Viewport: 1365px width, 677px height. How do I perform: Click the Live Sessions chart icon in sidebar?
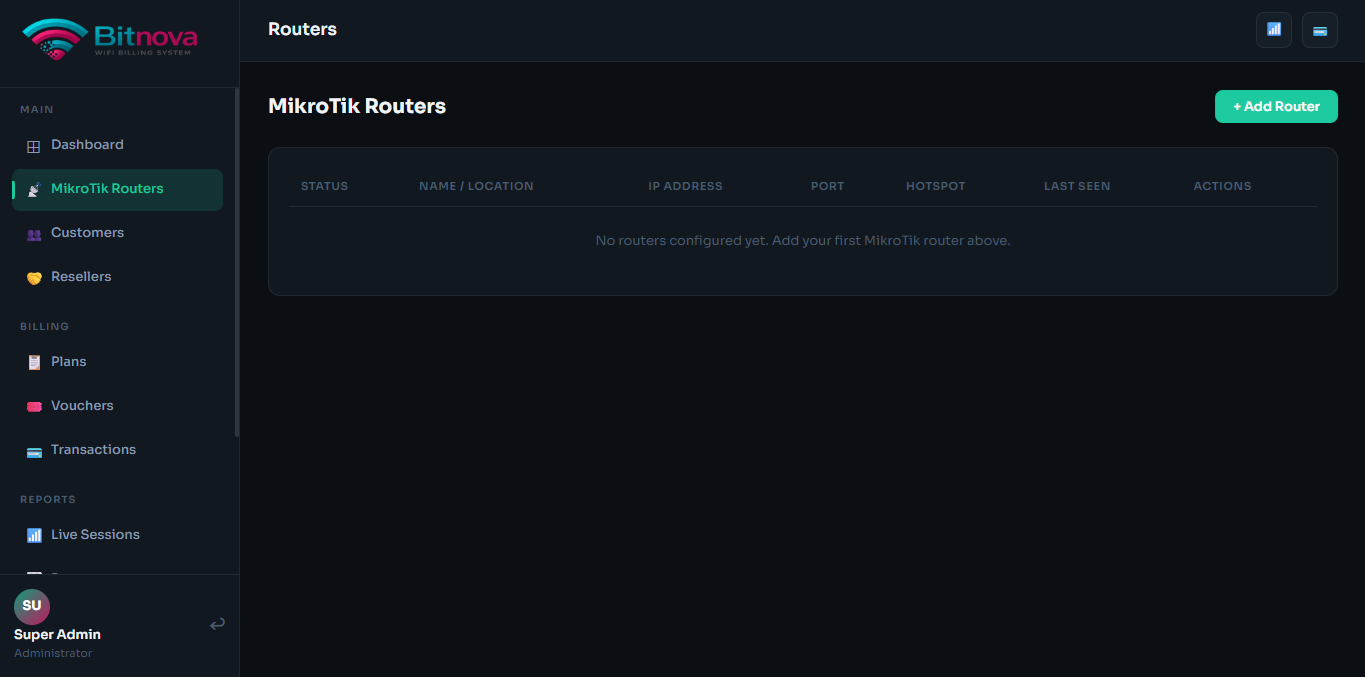tap(33, 536)
